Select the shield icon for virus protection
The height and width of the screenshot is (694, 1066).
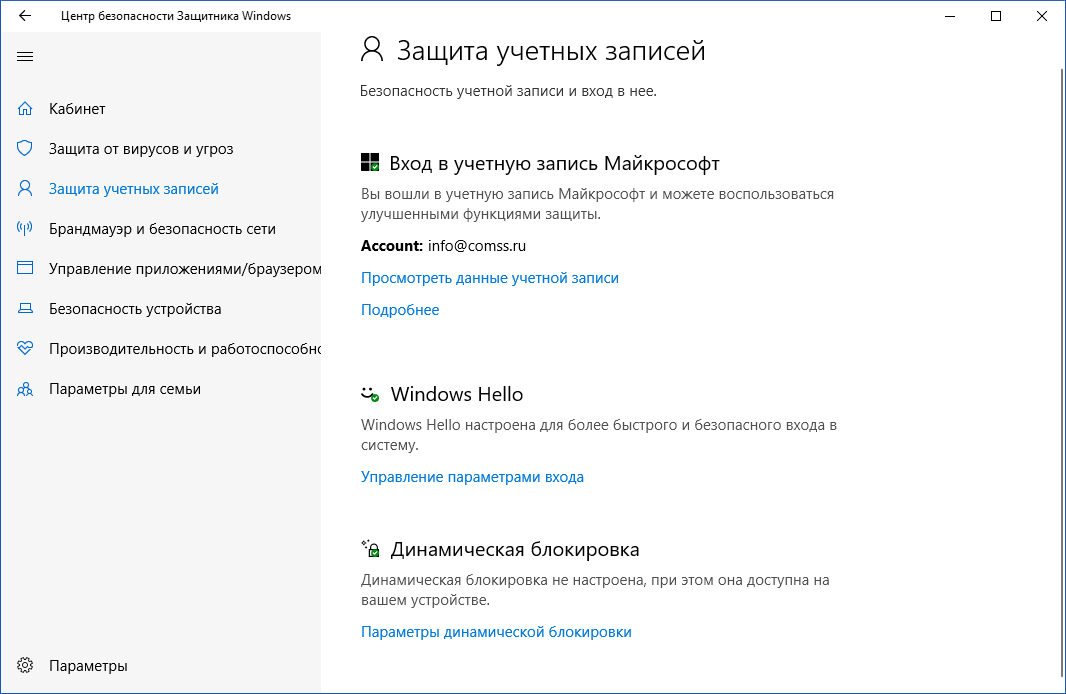tap(24, 148)
